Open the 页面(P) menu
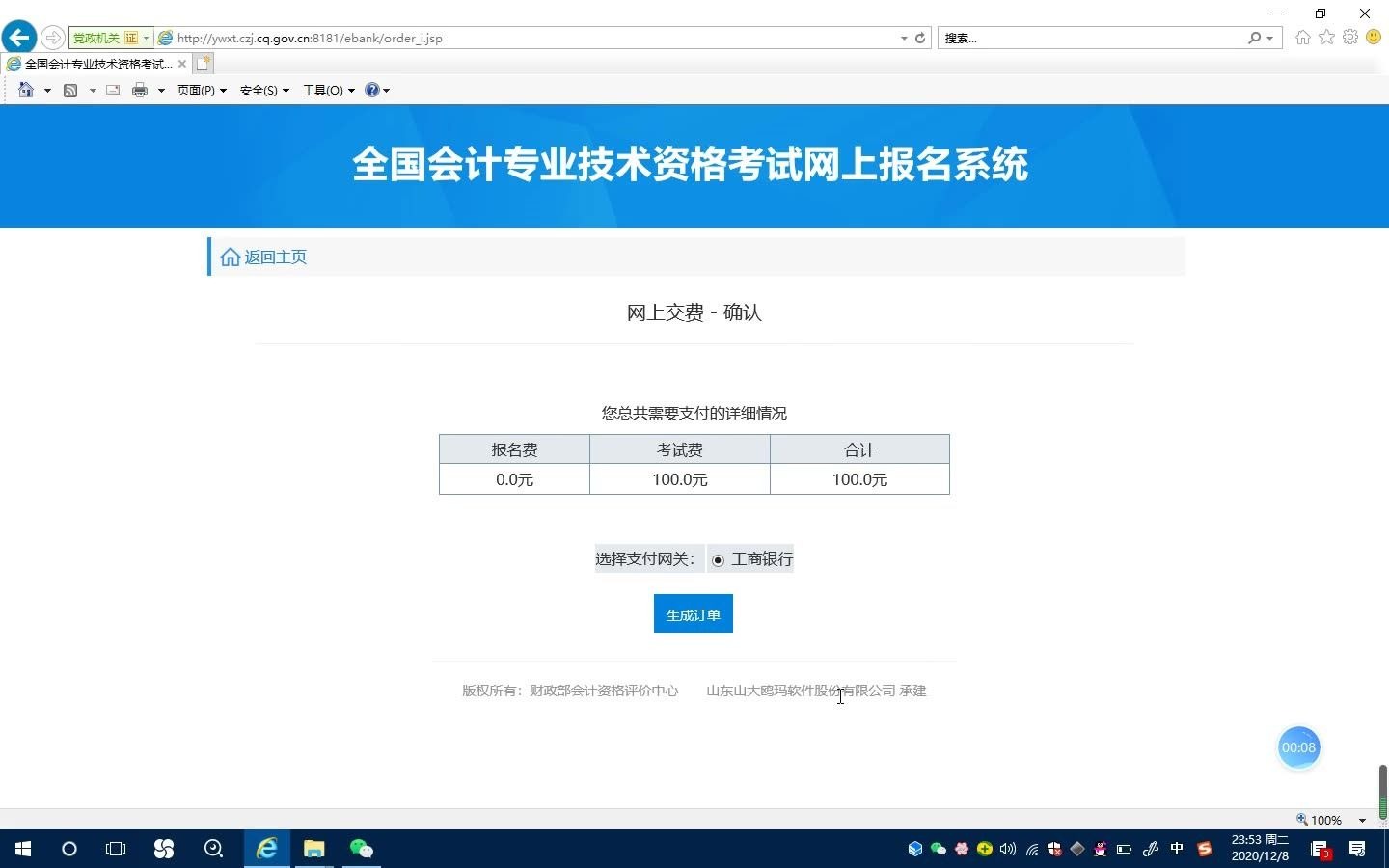The width and height of the screenshot is (1389, 868). coord(202,90)
